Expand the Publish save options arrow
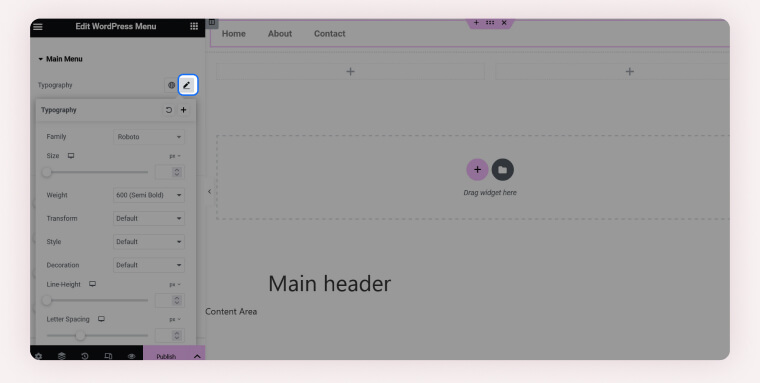 click(x=197, y=356)
